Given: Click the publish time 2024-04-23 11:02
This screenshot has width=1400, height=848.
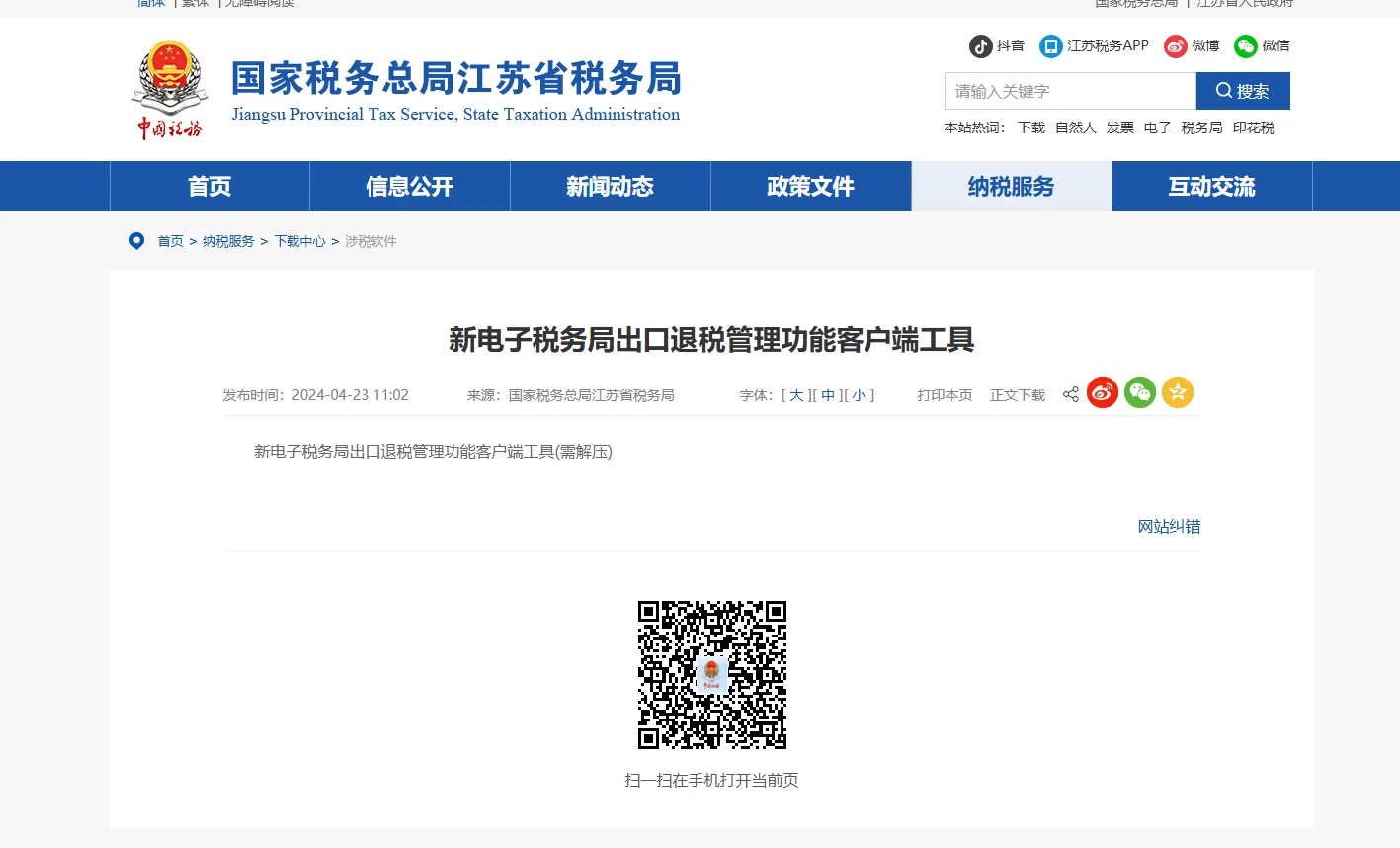Looking at the screenshot, I should pos(350,395).
